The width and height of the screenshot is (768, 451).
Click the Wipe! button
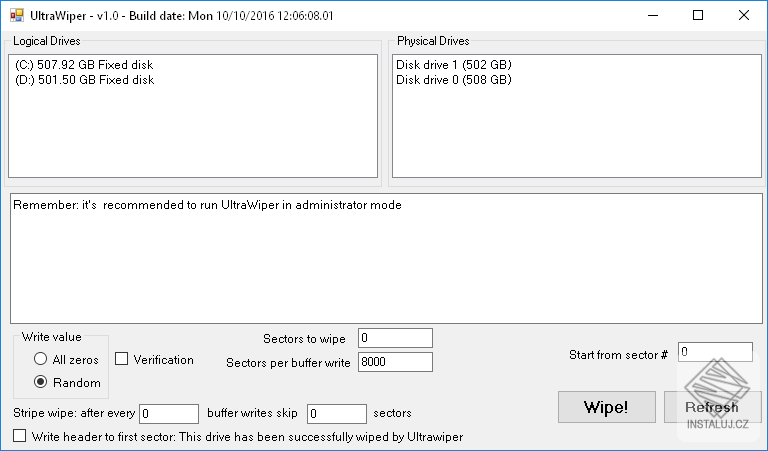[606, 407]
